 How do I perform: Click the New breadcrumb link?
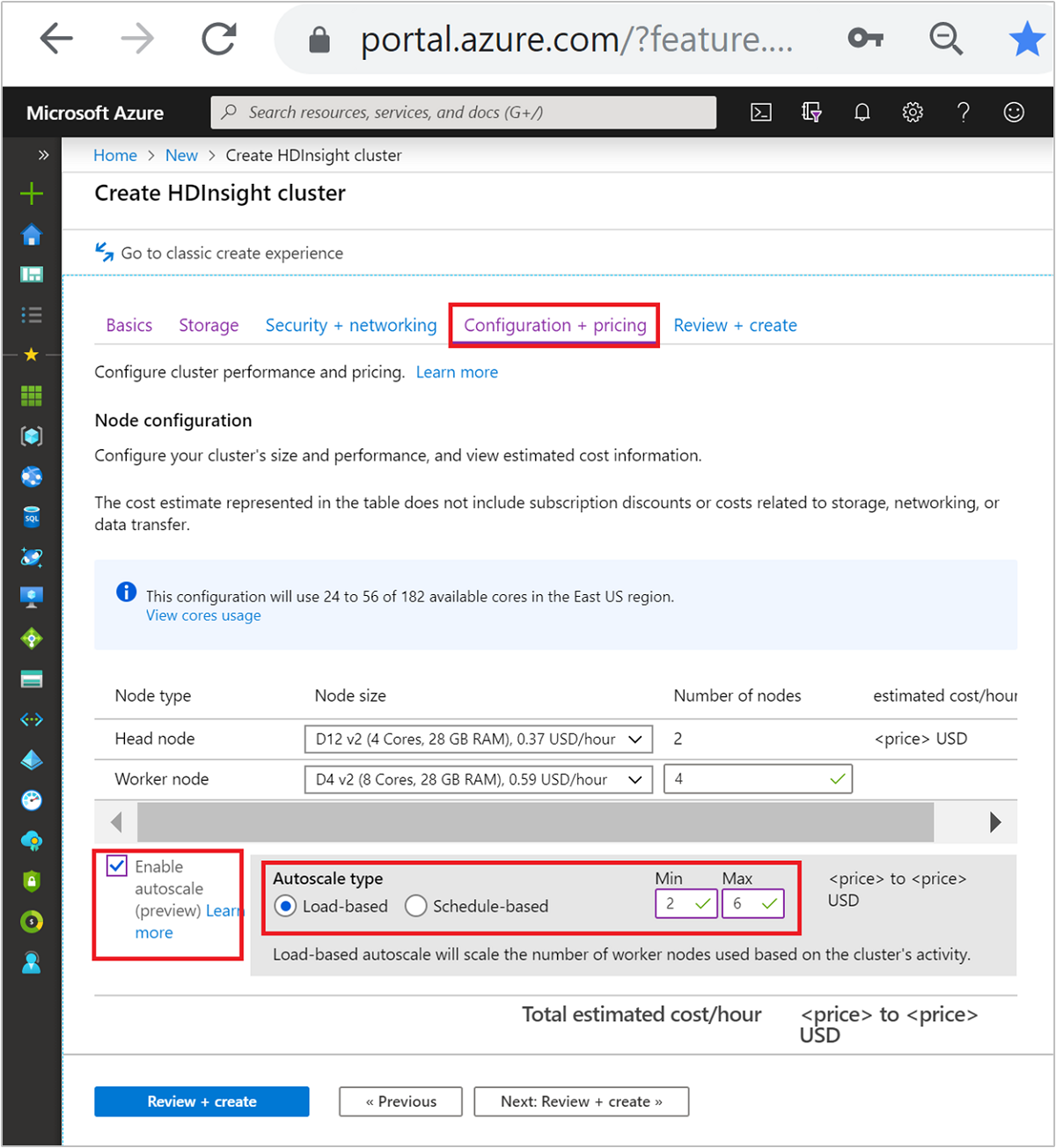click(x=181, y=156)
